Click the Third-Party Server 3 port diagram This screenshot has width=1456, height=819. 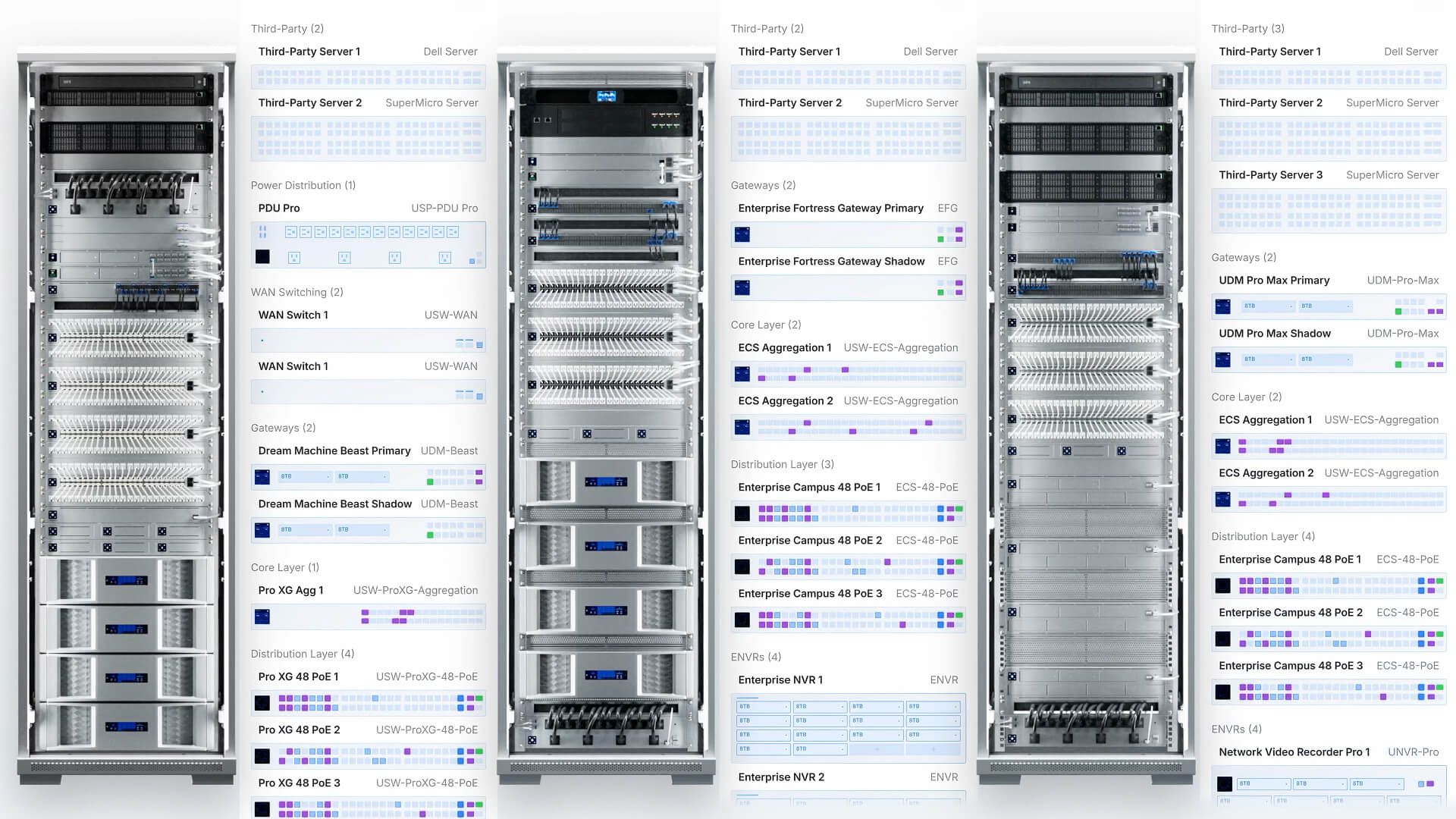tap(1329, 210)
